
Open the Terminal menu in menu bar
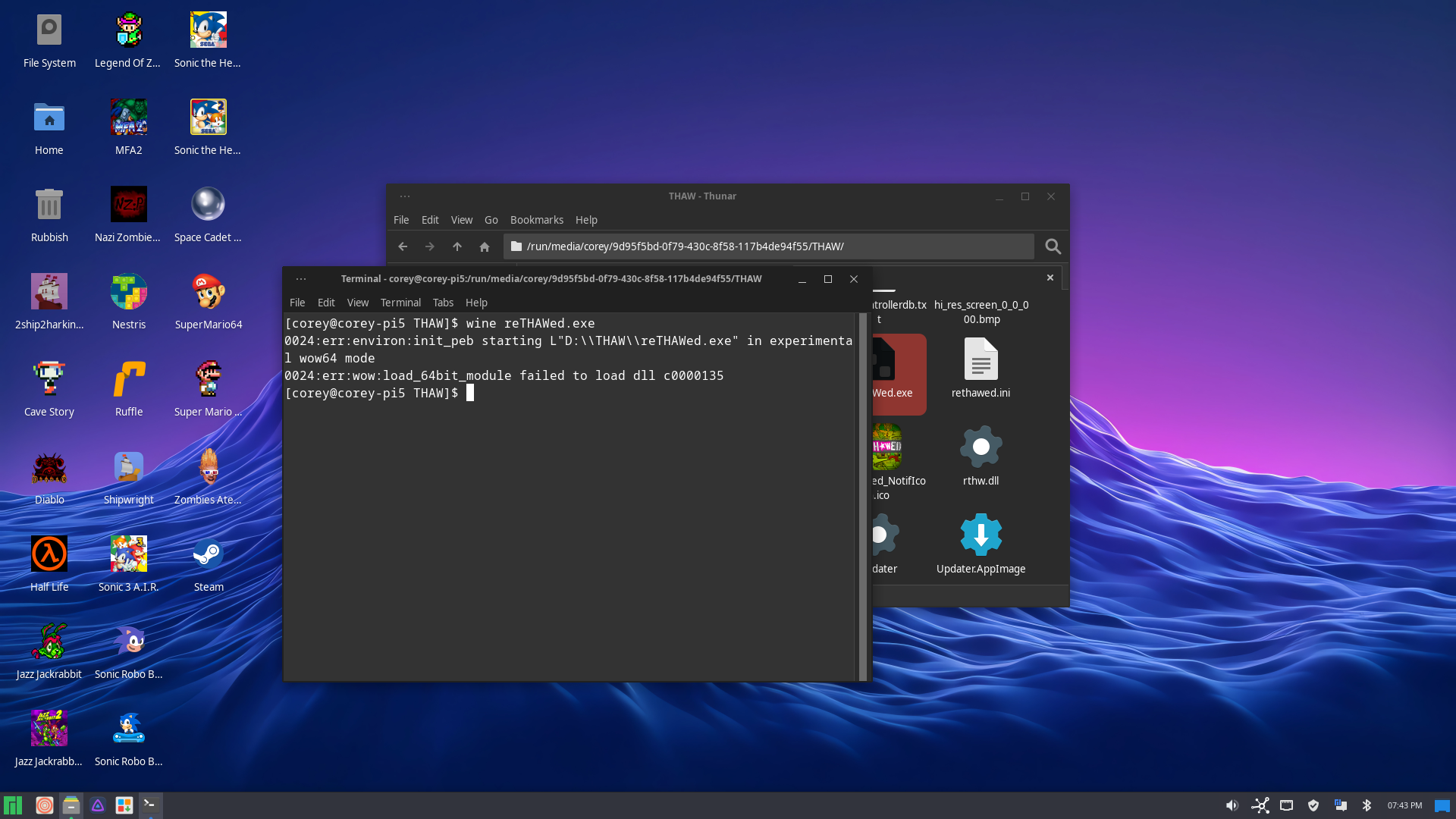coord(400,303)
